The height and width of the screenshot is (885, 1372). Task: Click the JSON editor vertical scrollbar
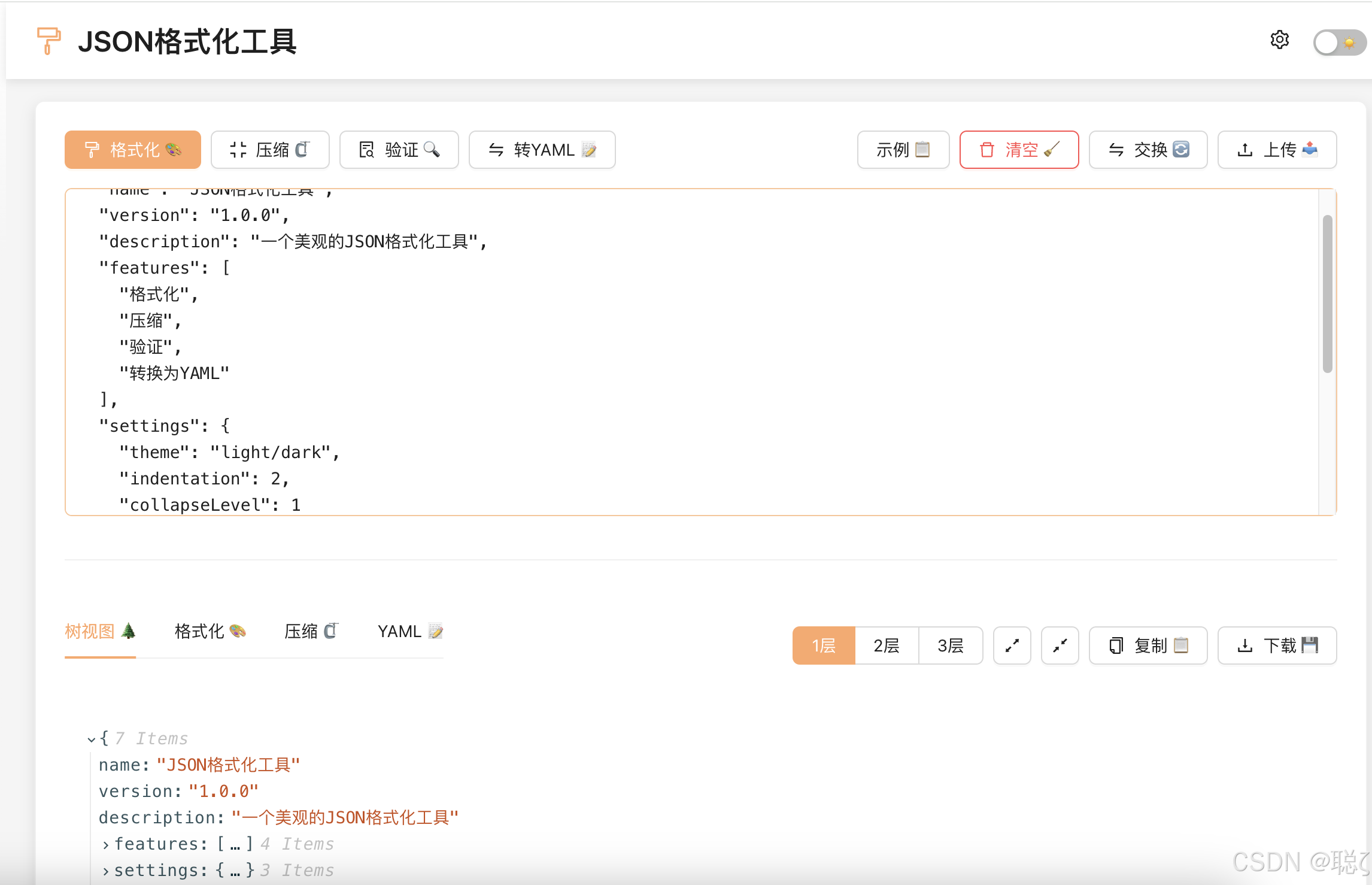tap(1327, 293)
